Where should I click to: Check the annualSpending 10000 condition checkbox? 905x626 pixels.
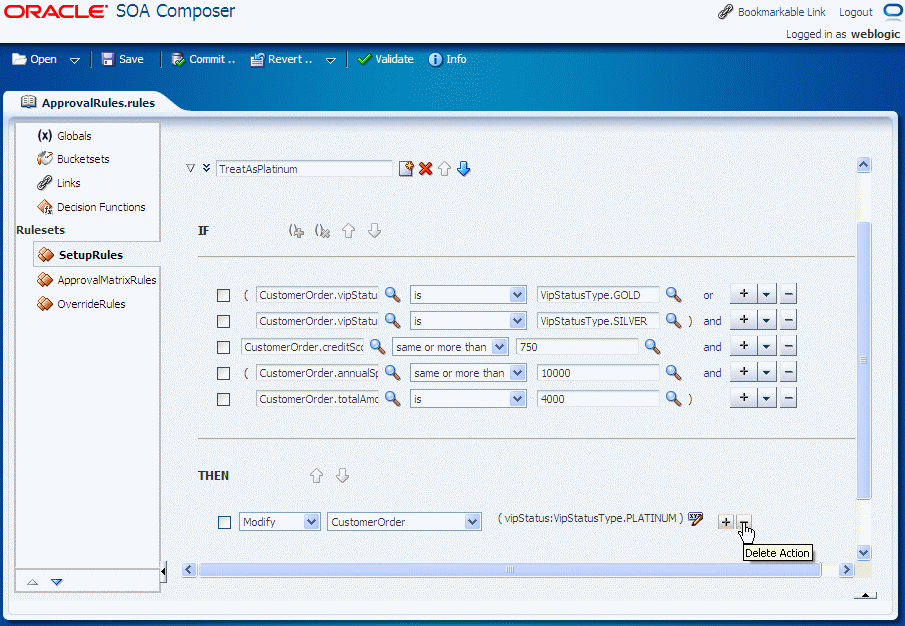coord(223,373)
